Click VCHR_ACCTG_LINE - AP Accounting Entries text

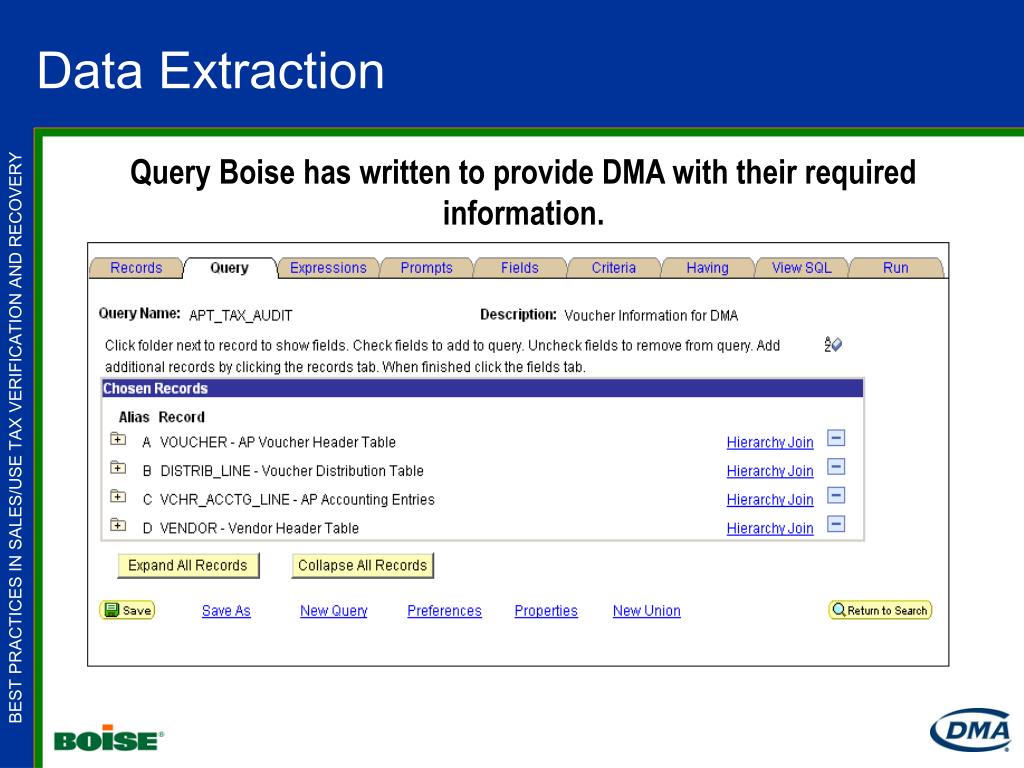click(x=297, y=500)
